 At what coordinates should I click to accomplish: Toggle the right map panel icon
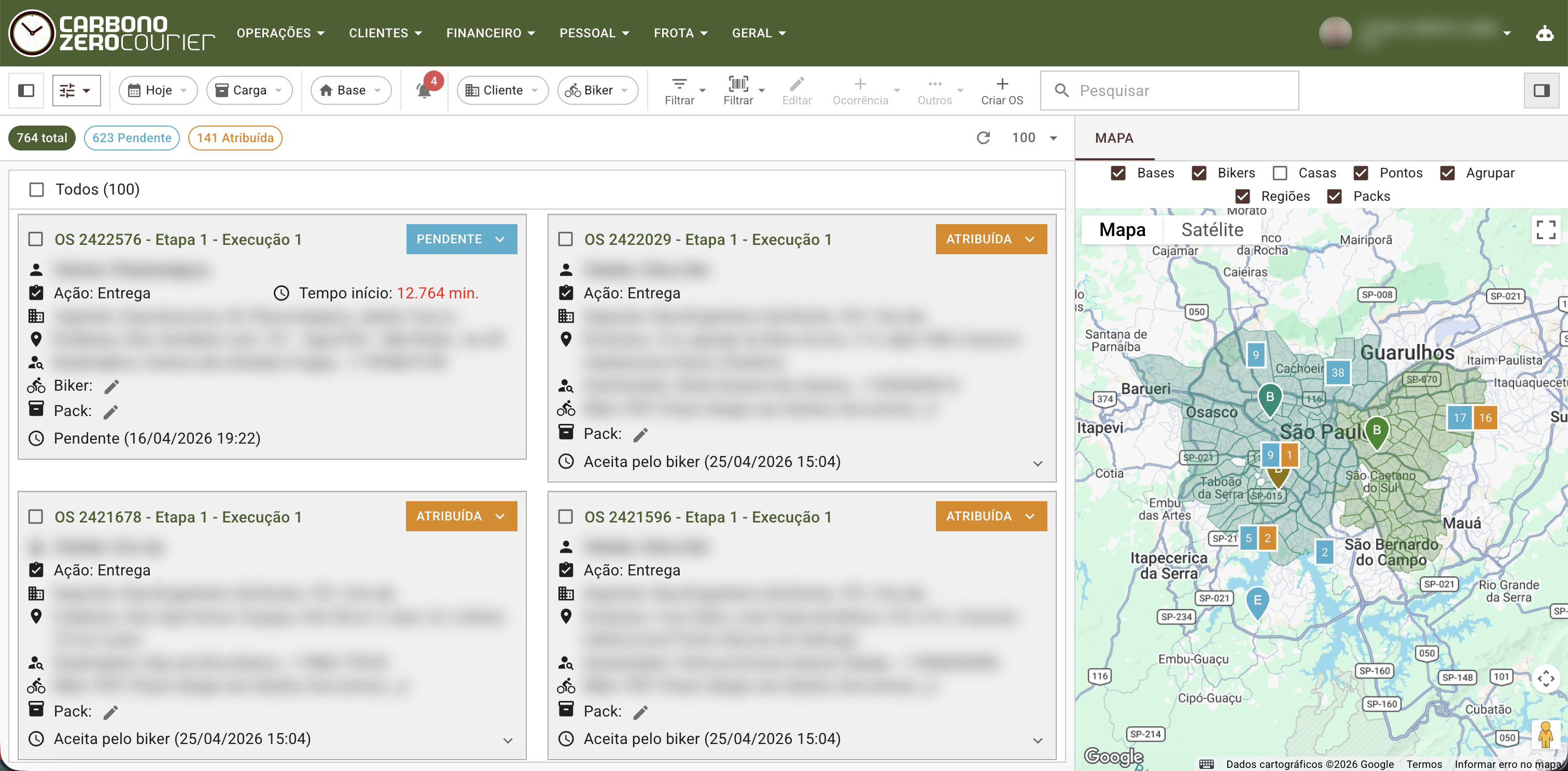(x=1541, y=91)
